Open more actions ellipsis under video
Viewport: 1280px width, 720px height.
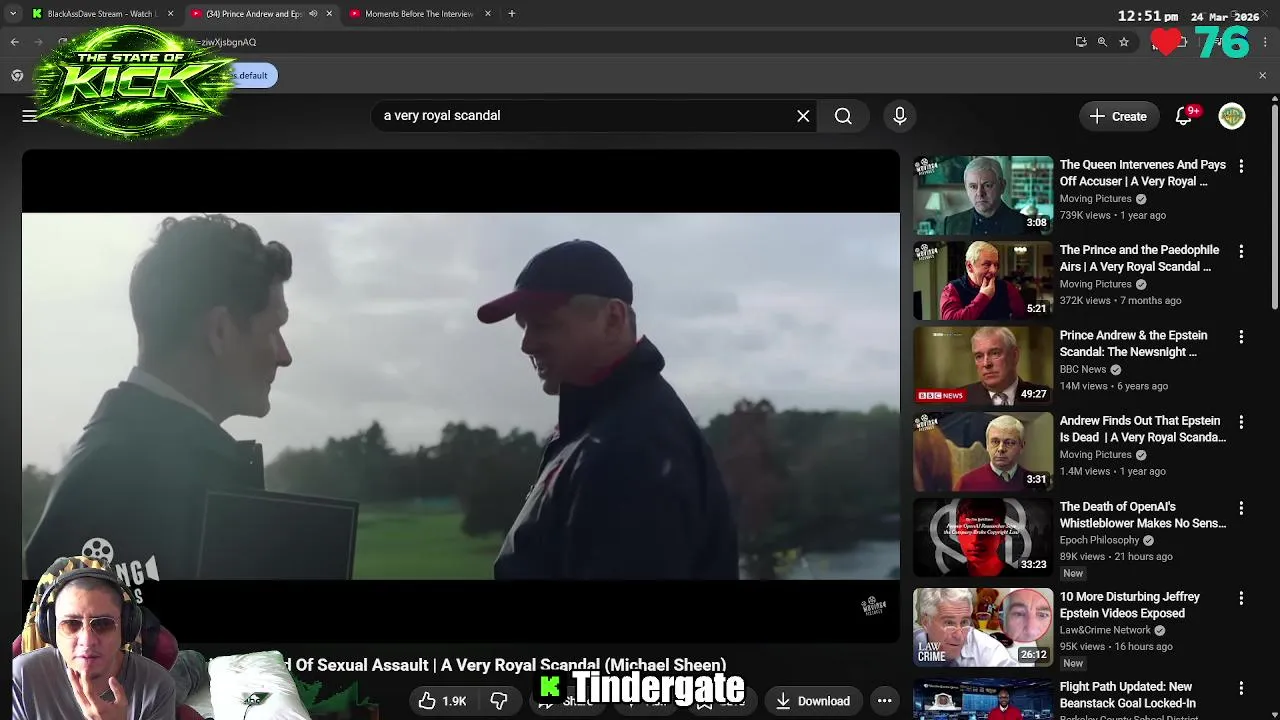click(884, 701)
